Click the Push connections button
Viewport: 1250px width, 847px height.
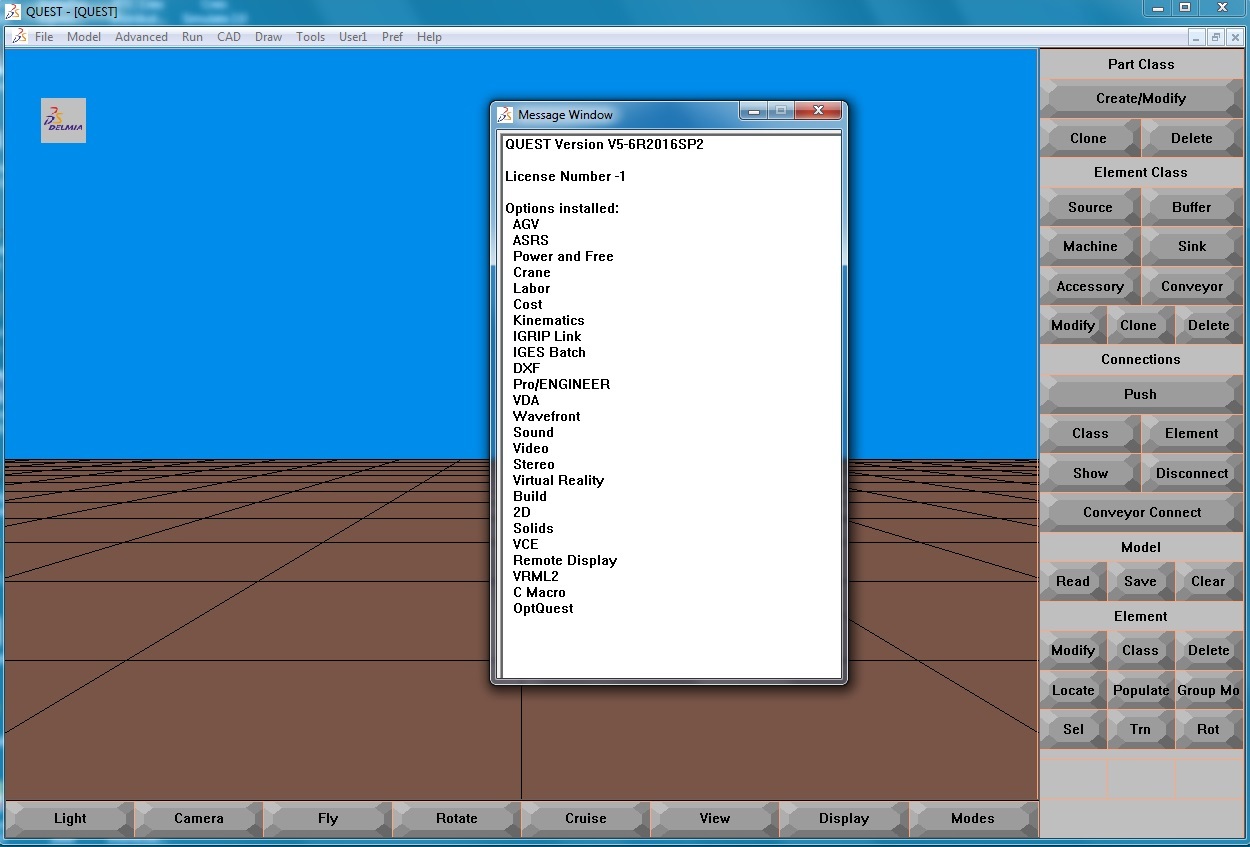pyautogui.click(x=1141, y=394)
